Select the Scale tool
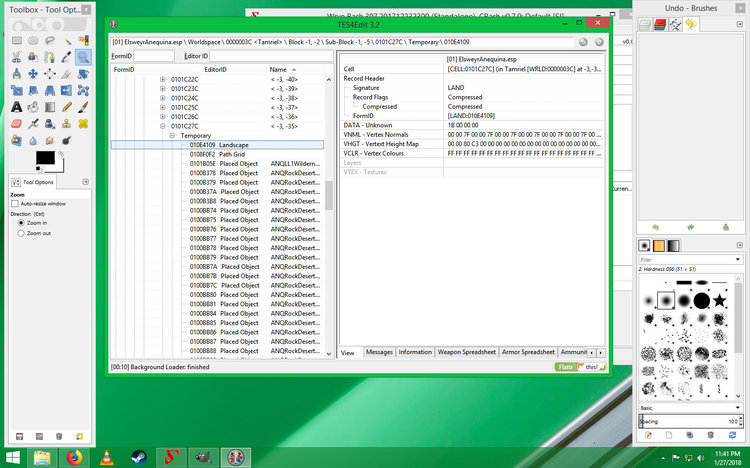This screenshot has height=468, width=750. pyautogui.click(x=17, y=90)
